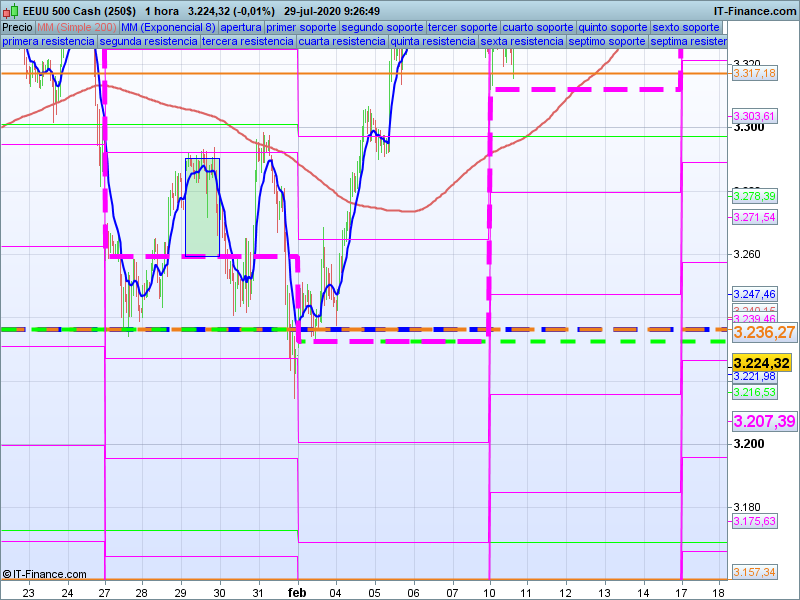
Task: Click the orange 3.236,27 price label
Action: click(x=764, y=332)
